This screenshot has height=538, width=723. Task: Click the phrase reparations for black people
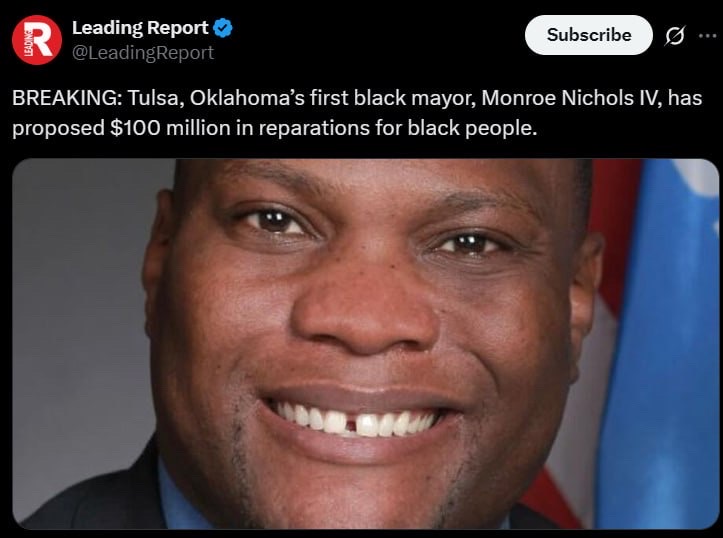(x=397, y=128)
